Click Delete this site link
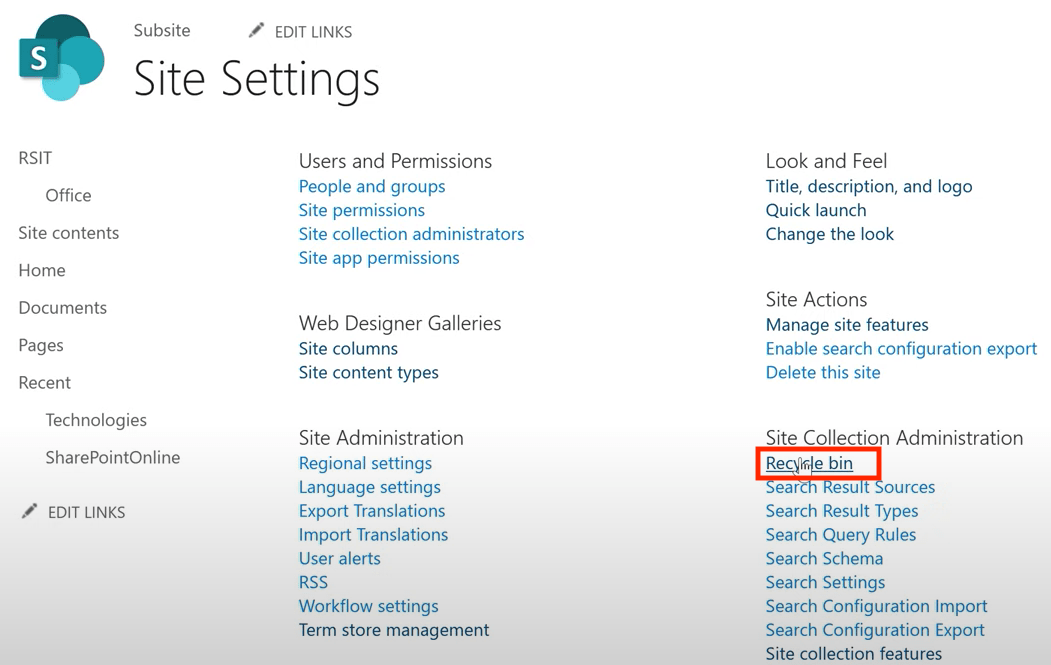Image resolution: width=1051 pixels, height=665 pixels. (x=822, y=372)
